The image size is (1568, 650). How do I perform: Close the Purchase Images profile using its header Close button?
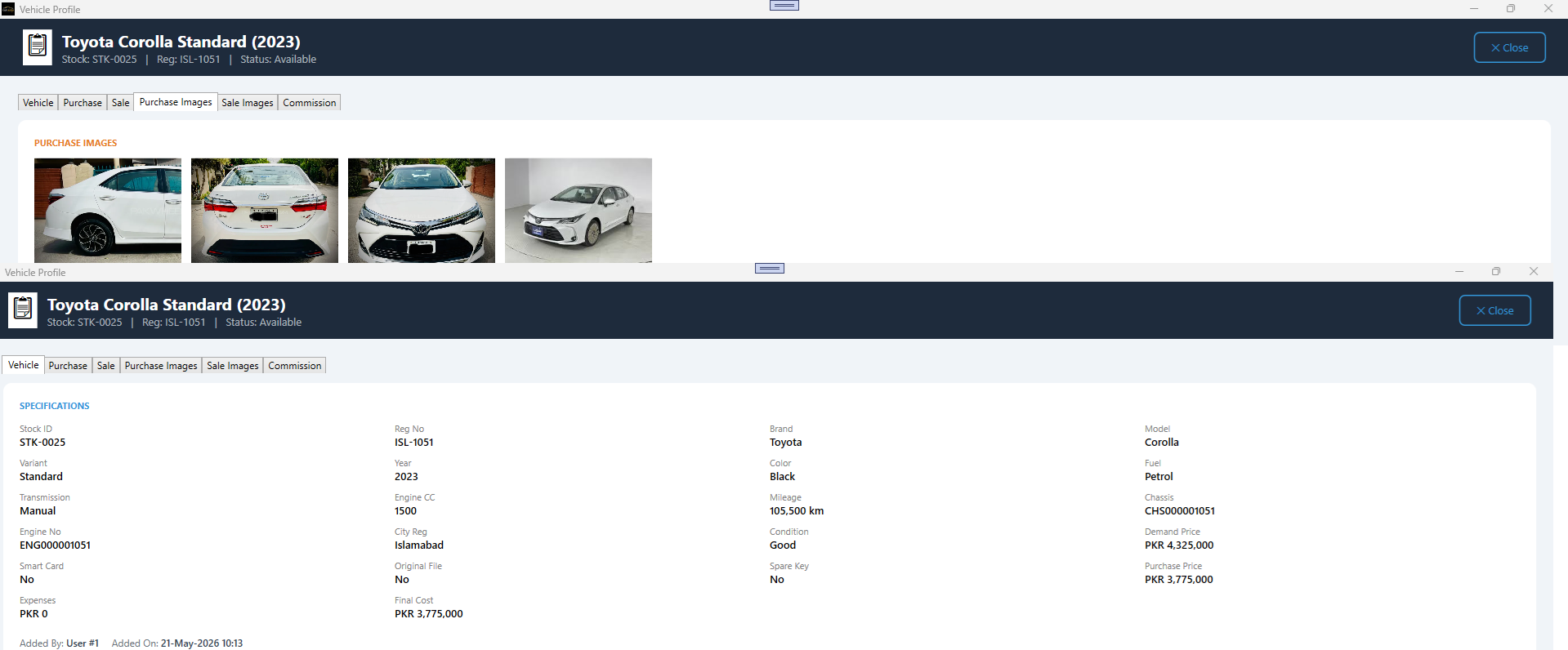[1509, 47]
